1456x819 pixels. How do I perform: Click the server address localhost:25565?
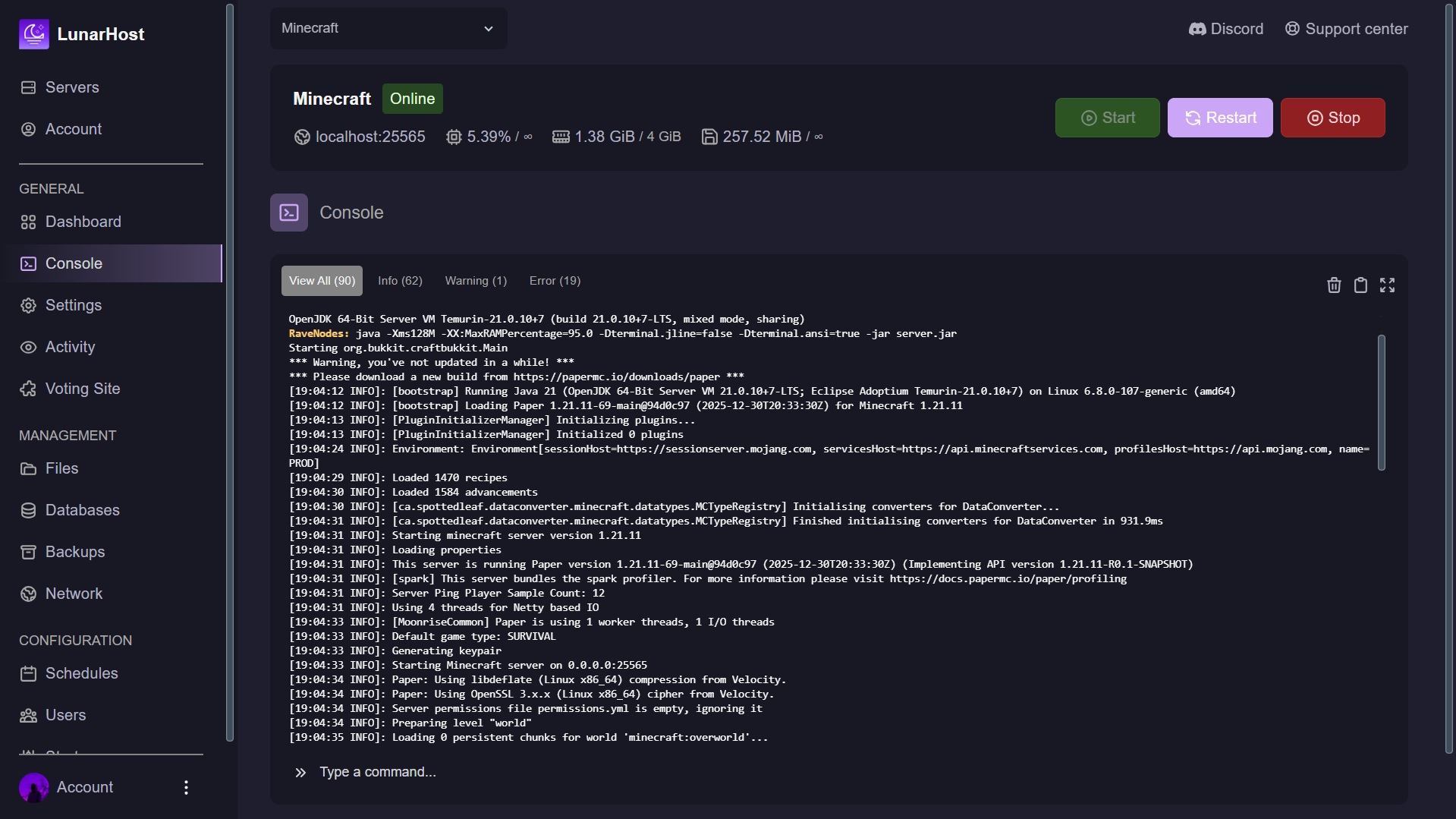(370, 137)
